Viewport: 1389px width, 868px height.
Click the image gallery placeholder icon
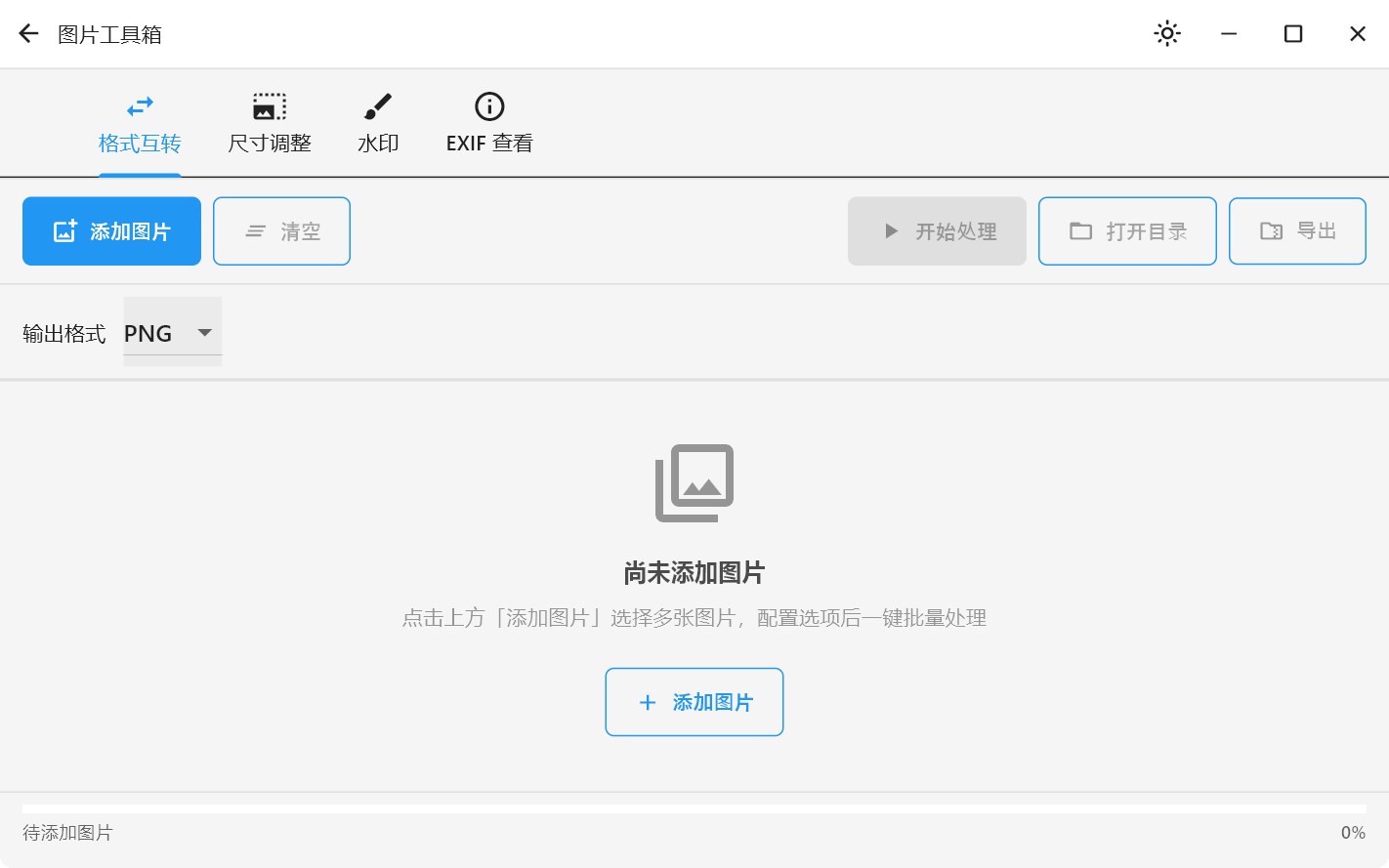[694, 483]
